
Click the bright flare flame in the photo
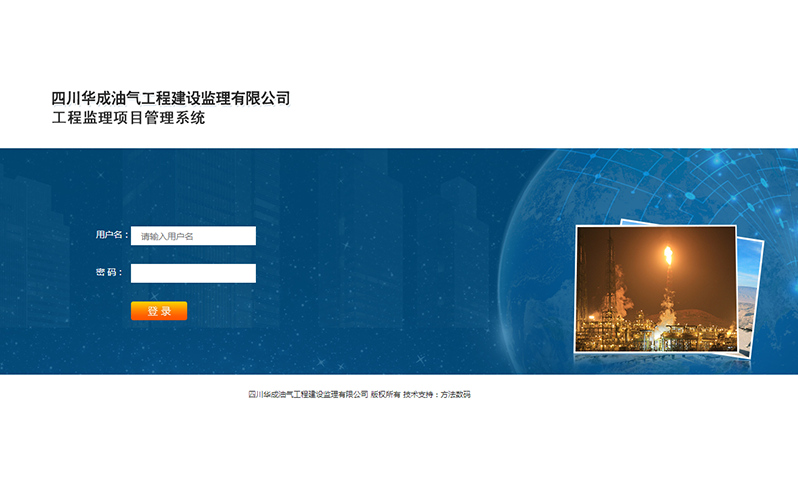pos(668,255)
